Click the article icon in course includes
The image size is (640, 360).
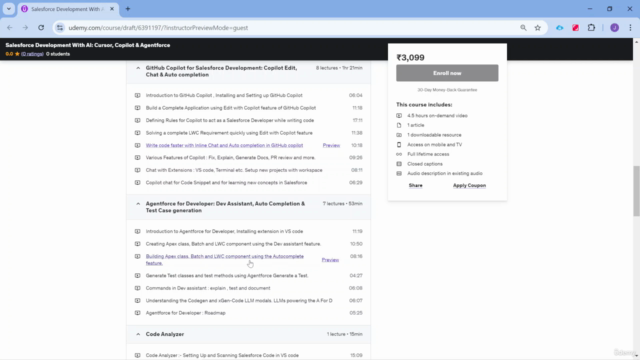399,125
